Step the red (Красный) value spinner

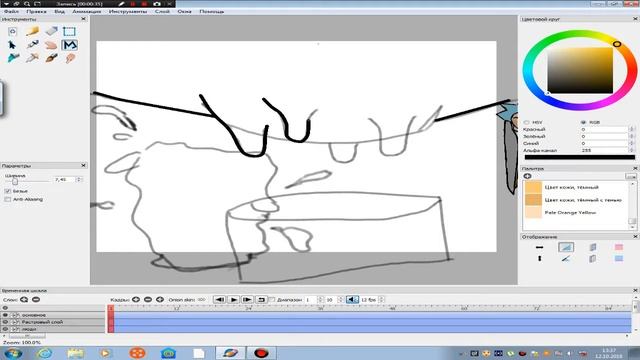pos(632,129)
